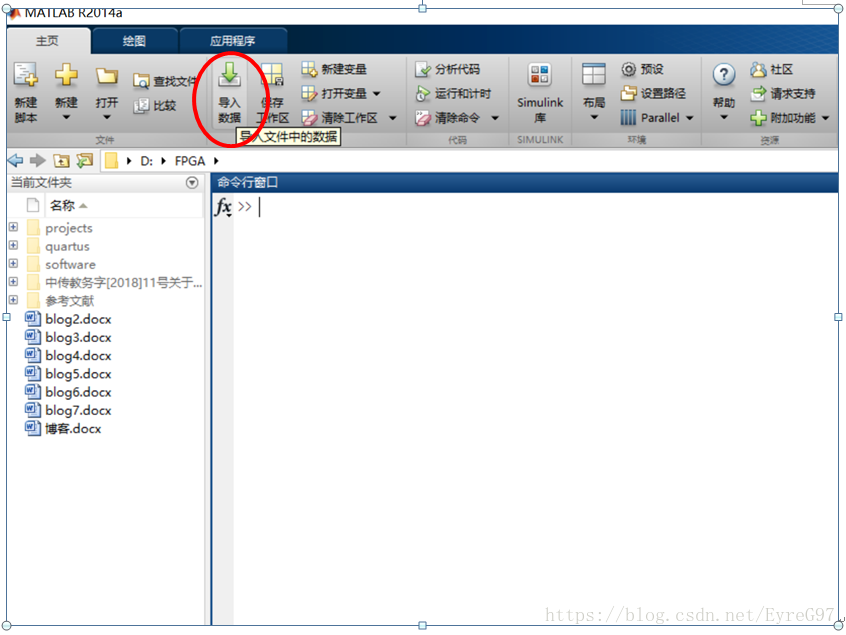Click the D: path segment
The height and width of the screenshot is (635, 846).
146,161
